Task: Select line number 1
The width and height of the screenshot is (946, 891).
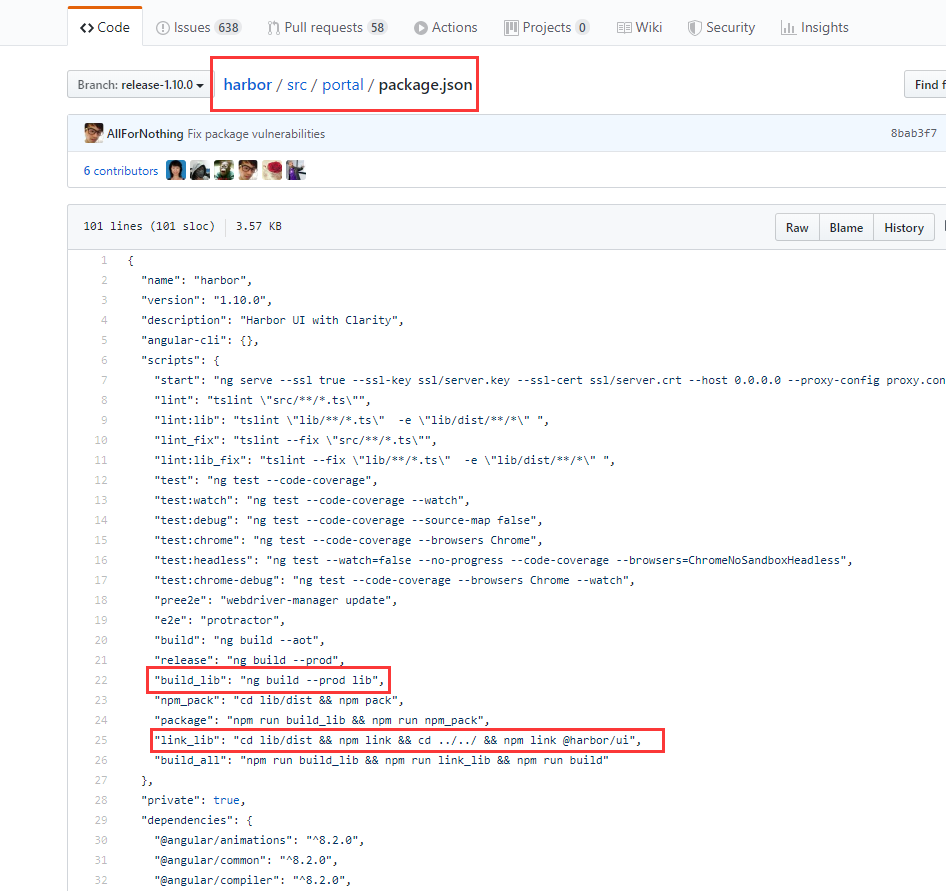Action: click(x=104, y=261)
